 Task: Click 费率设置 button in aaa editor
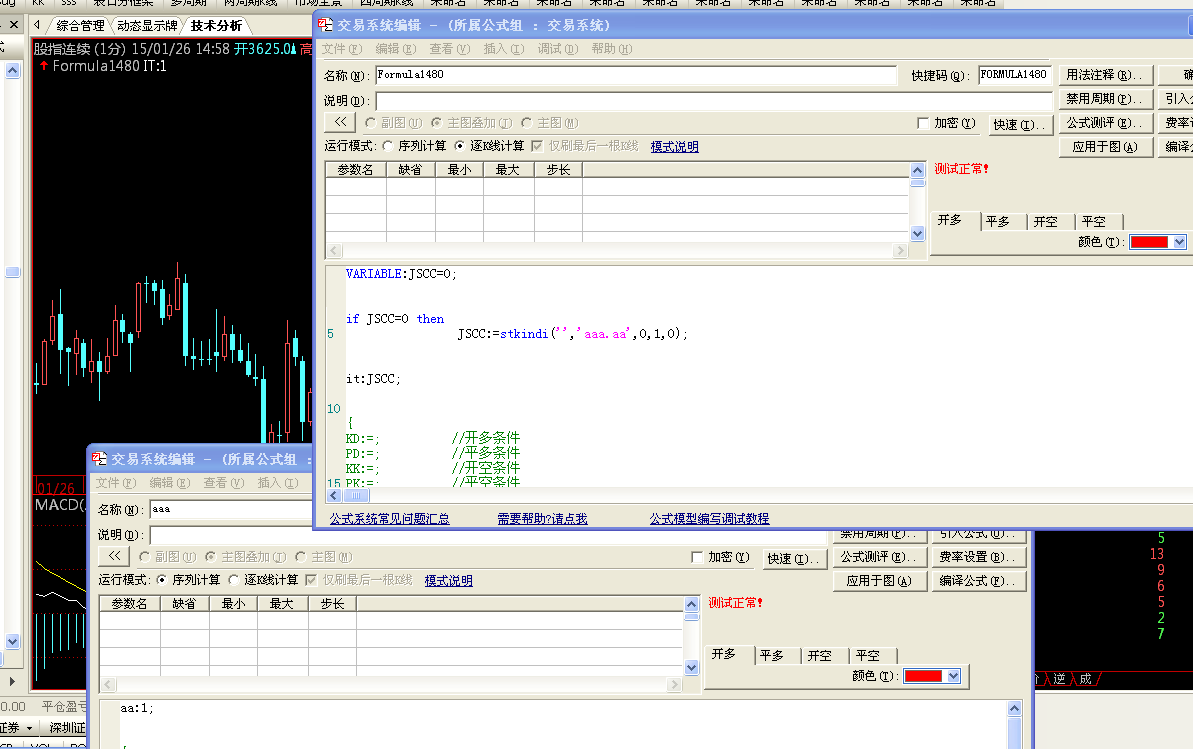pos(978,557)
